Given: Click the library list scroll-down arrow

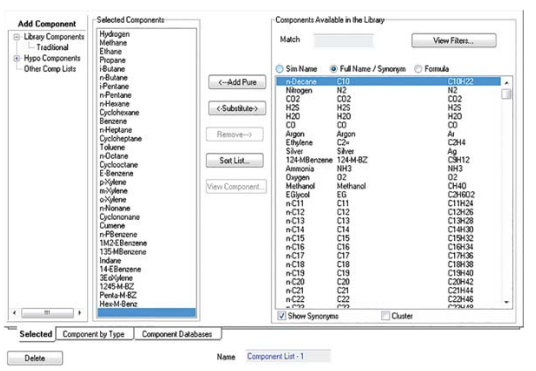Looking at the screenshot, I should click(506, 302).
